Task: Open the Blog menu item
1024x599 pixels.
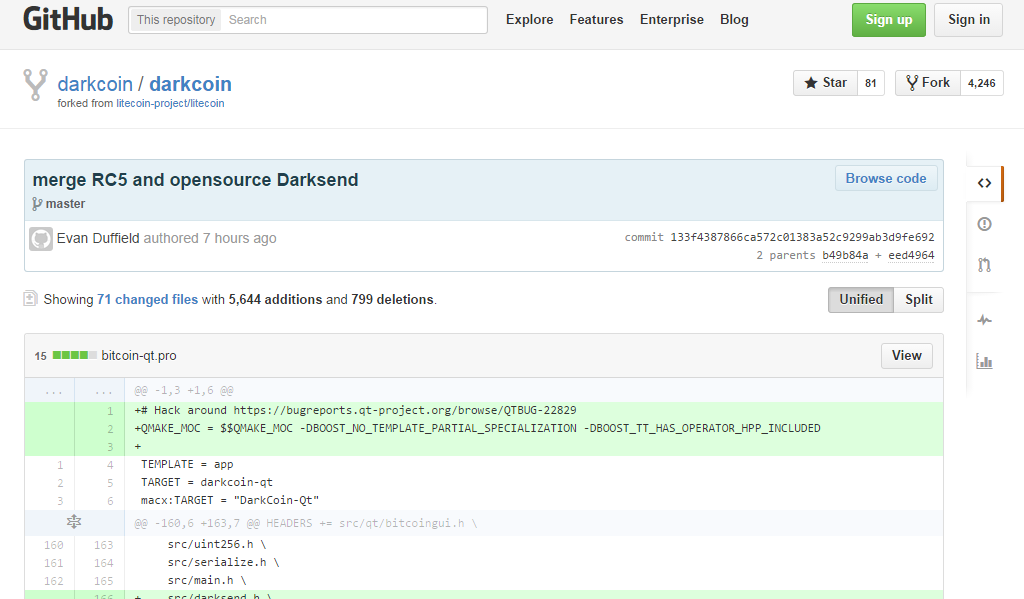Action: click(734, 20)
